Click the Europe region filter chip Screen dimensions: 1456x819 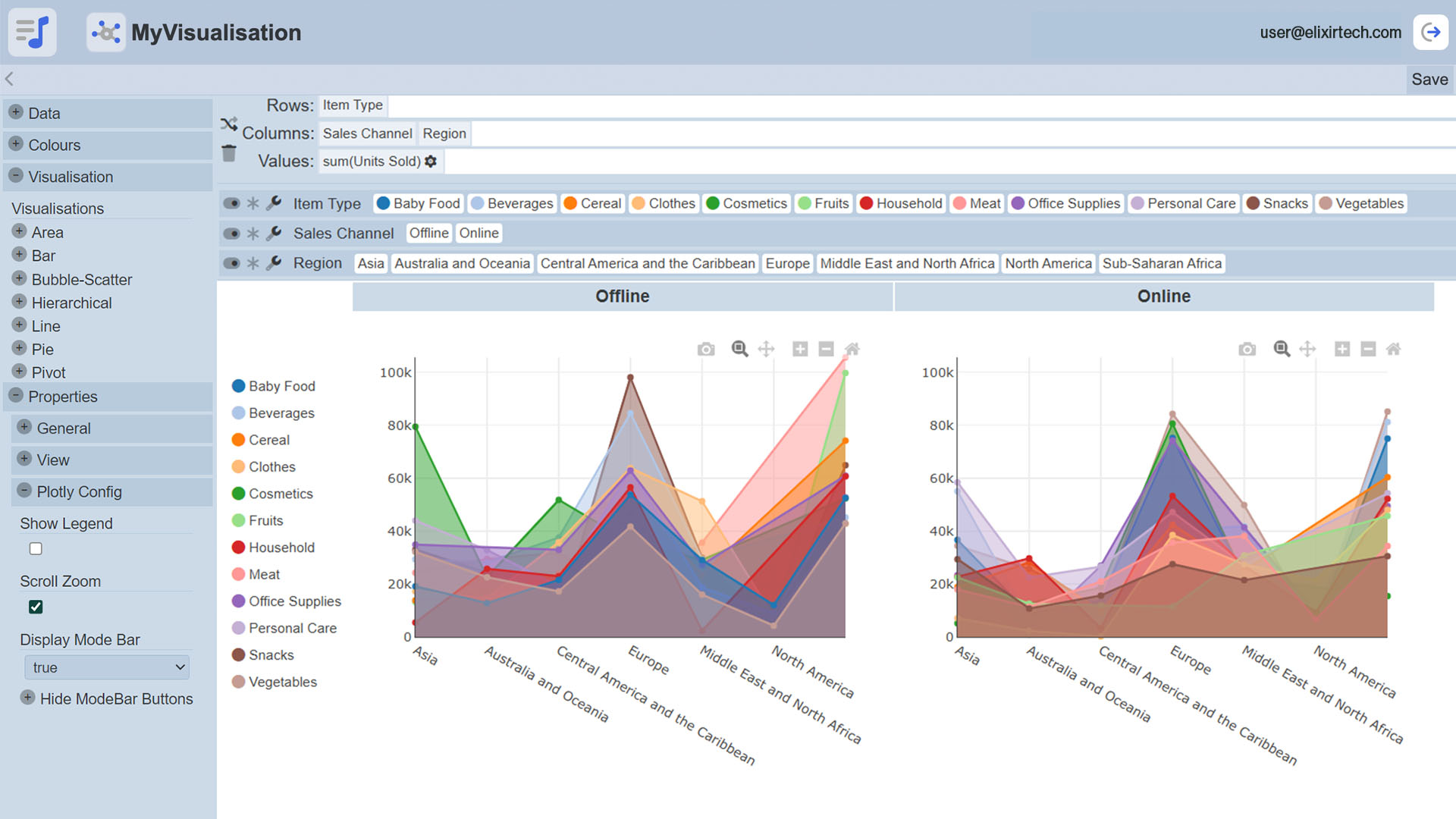(x=787, y=263)
